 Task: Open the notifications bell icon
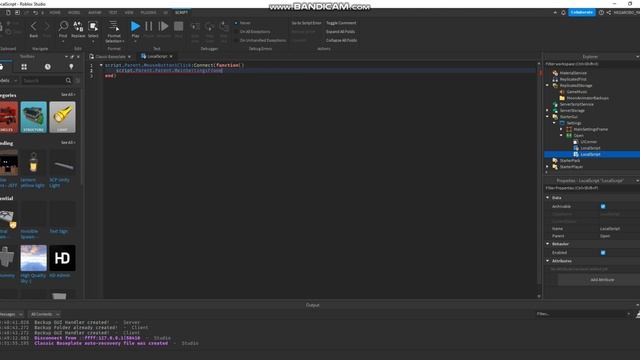pos(564,13)
